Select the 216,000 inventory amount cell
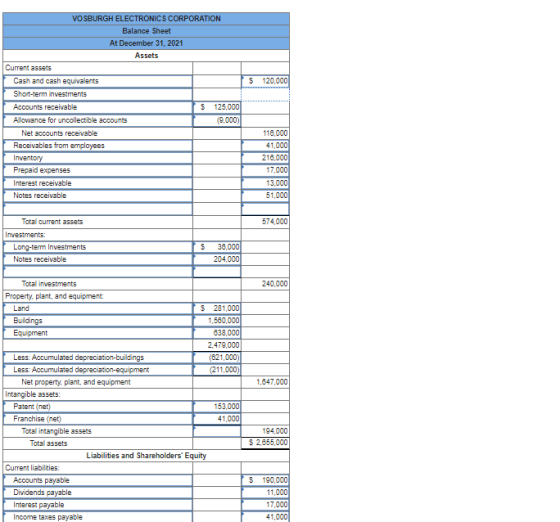The image size is (560, 522). point(265,158)
